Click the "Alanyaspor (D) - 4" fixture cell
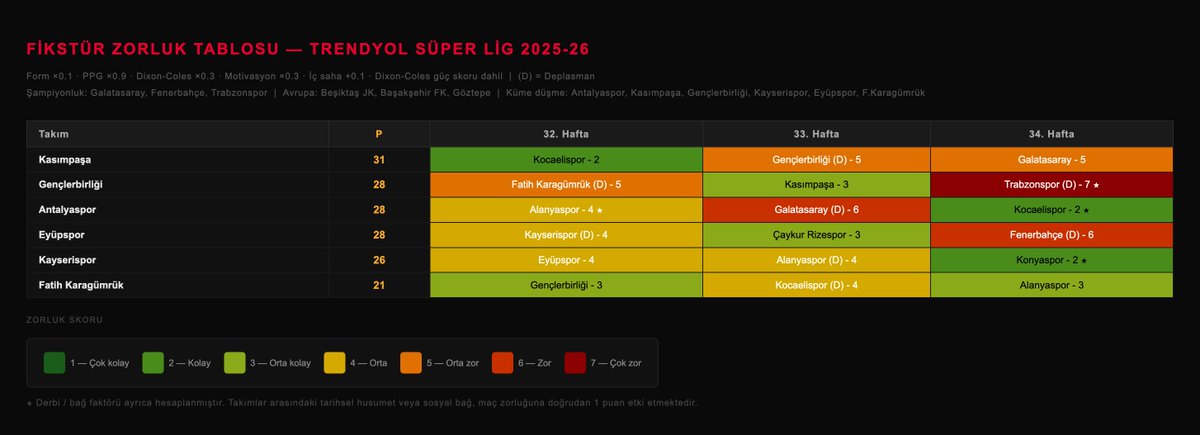Screen dimensions: 1200x435 coord(816,260)
